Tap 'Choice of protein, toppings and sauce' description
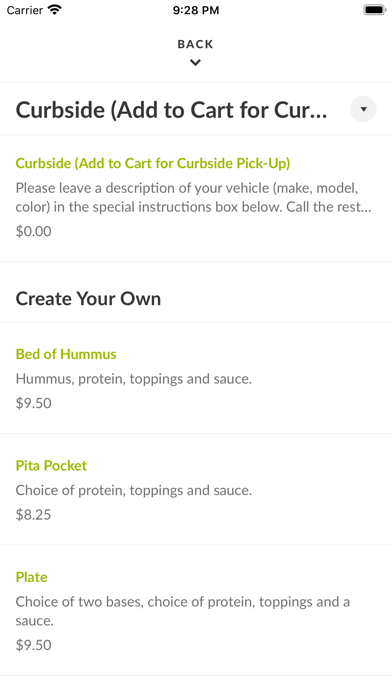Viewport: 392px width, 696px height. (134, 490)
